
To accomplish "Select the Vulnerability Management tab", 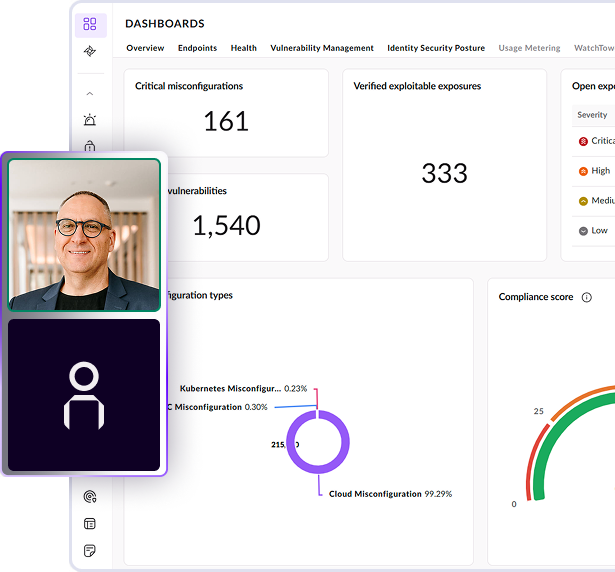I will pos(322,48).
